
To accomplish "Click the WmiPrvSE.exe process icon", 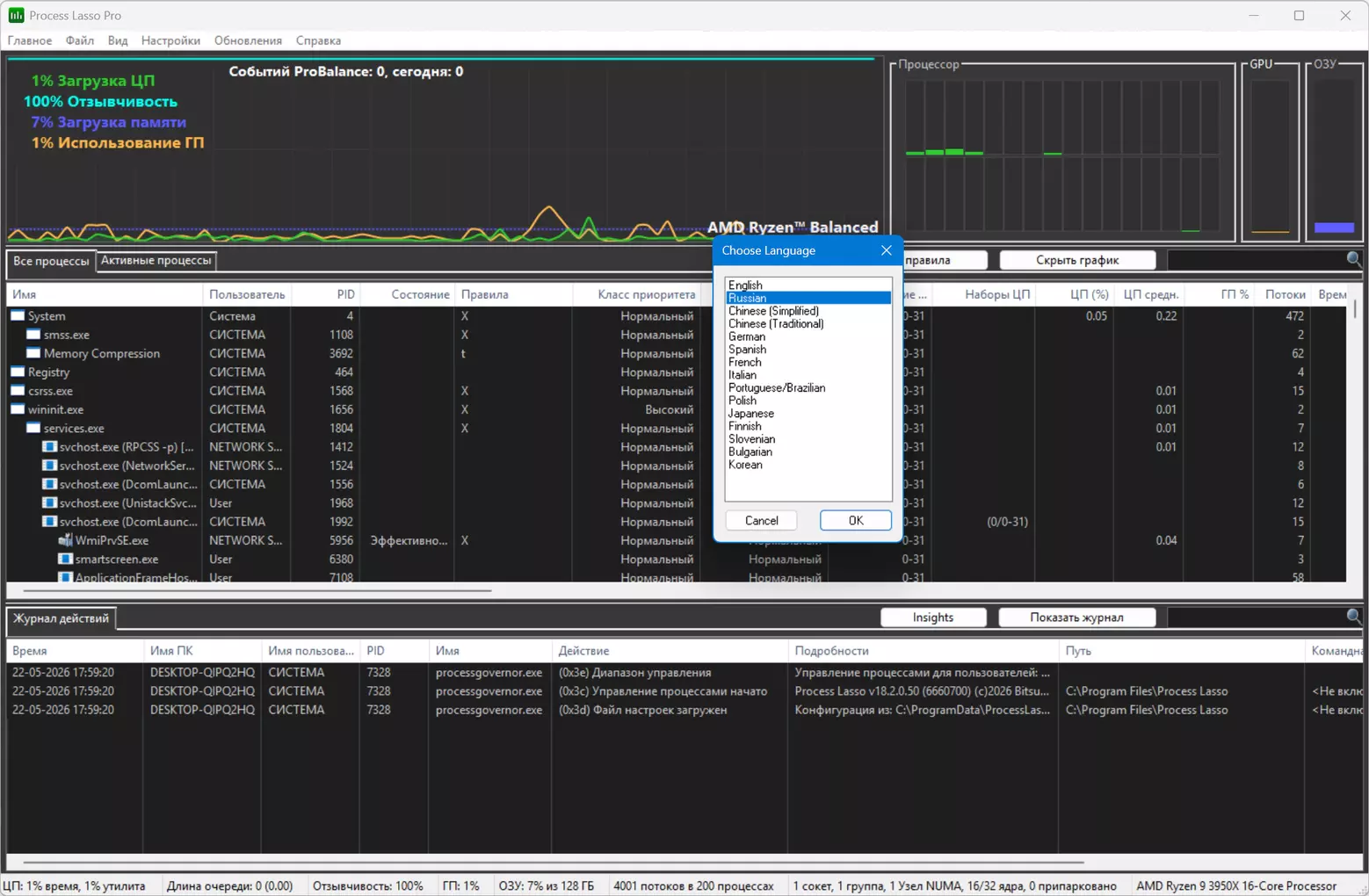I will click(x=65, y=540).
